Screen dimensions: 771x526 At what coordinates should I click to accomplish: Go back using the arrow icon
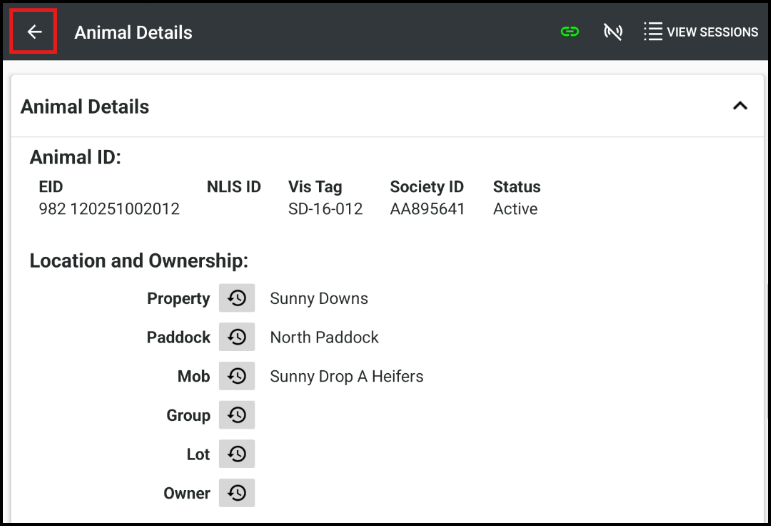click(x=34, y=32)
